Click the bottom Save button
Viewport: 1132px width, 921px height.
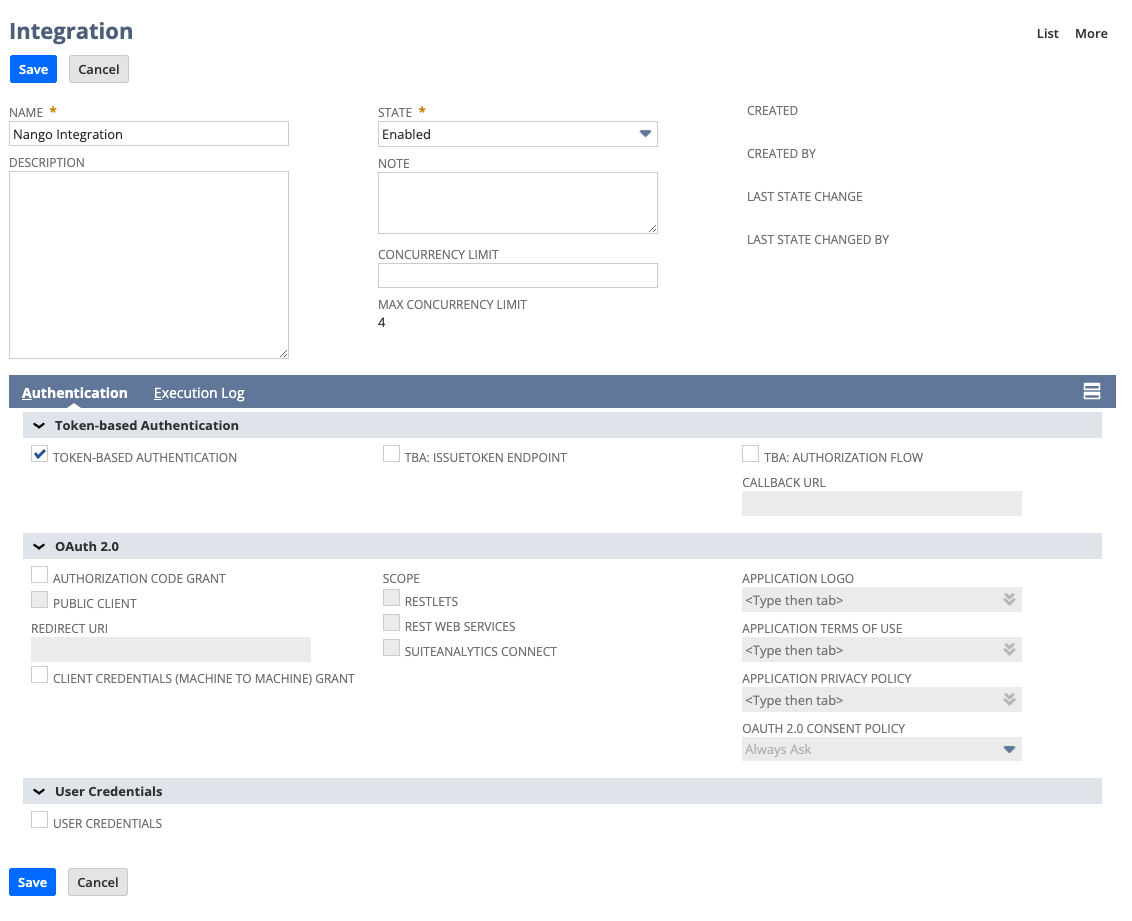(x=32, y=882)
